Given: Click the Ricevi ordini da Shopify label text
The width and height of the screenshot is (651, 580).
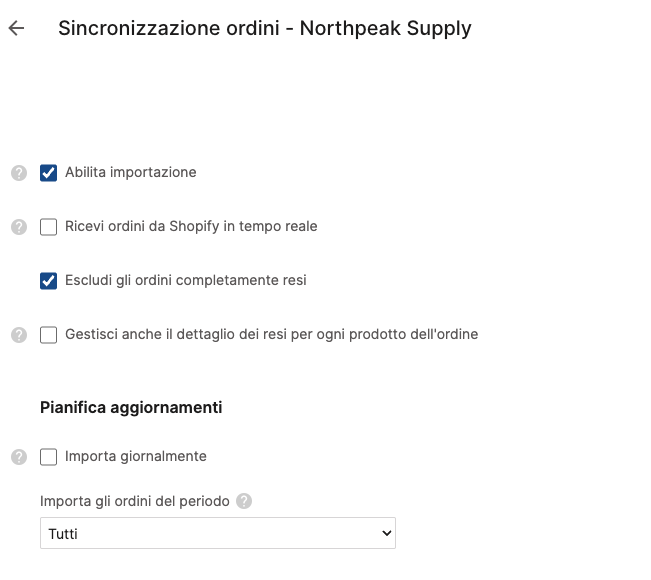Looking at the screenshot, I should 191,227.
